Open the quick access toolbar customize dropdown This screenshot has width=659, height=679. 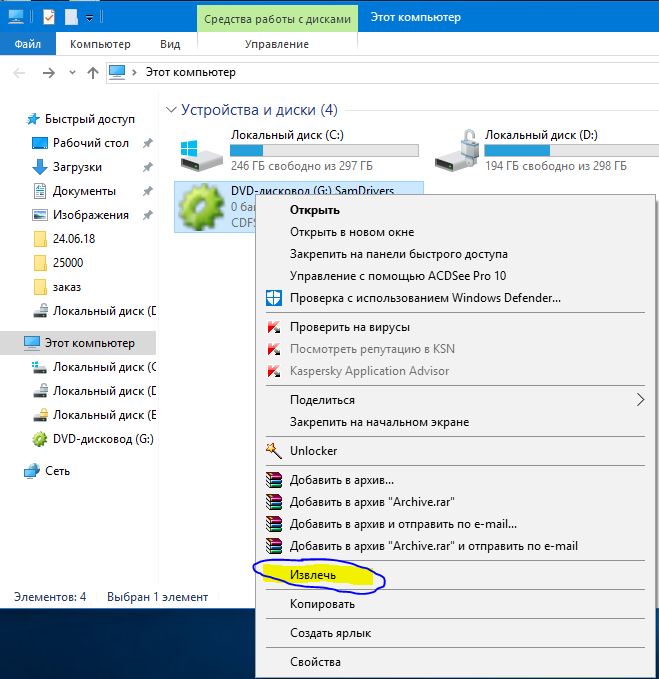(89, 18)
